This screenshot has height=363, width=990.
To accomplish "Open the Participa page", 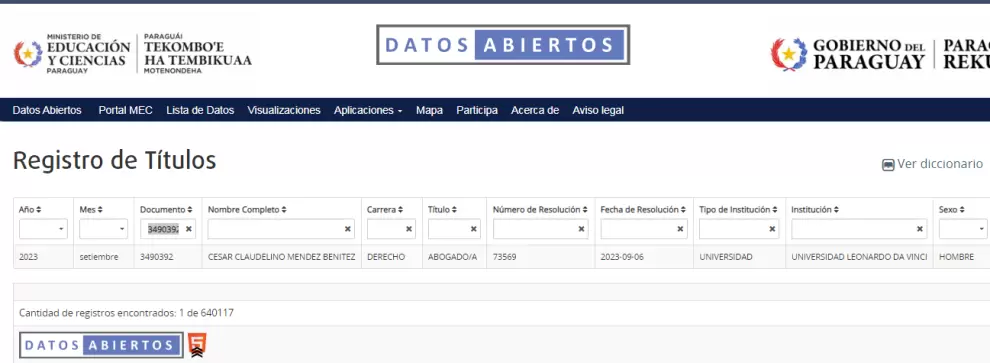I will (x=477, y=110).
